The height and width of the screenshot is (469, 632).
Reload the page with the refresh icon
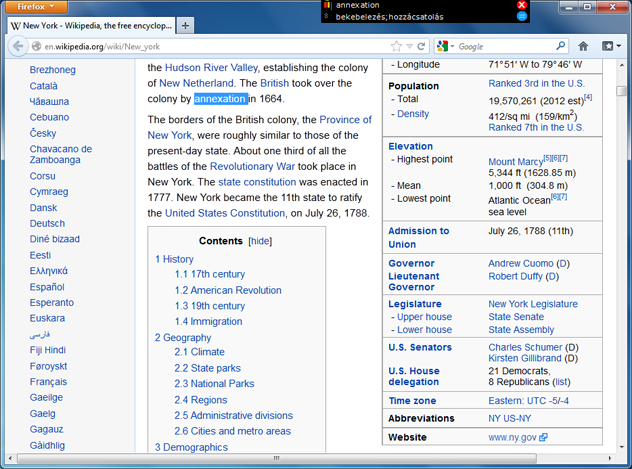[x=421, y=46]
